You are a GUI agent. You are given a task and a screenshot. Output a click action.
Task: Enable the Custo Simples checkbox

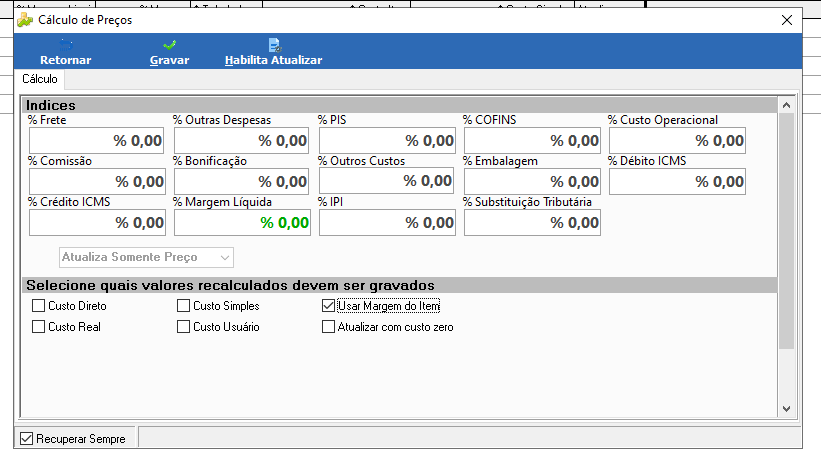tap(183, 305)
